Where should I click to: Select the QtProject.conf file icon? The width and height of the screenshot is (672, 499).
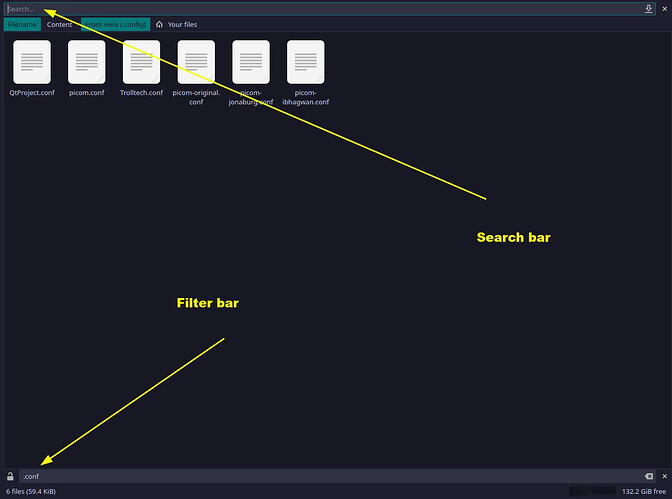[x=32, y=61]
